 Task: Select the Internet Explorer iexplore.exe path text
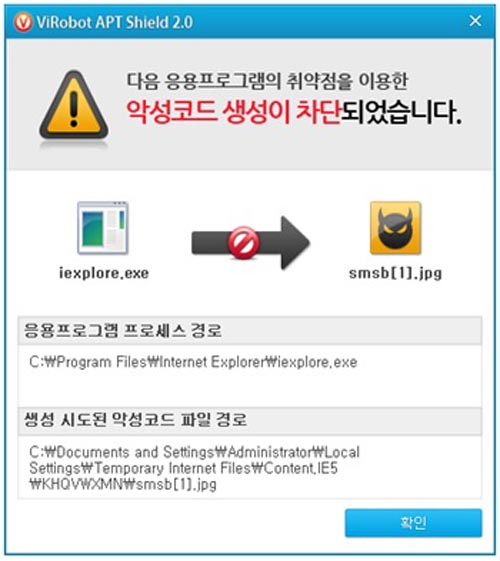(193, 362)
